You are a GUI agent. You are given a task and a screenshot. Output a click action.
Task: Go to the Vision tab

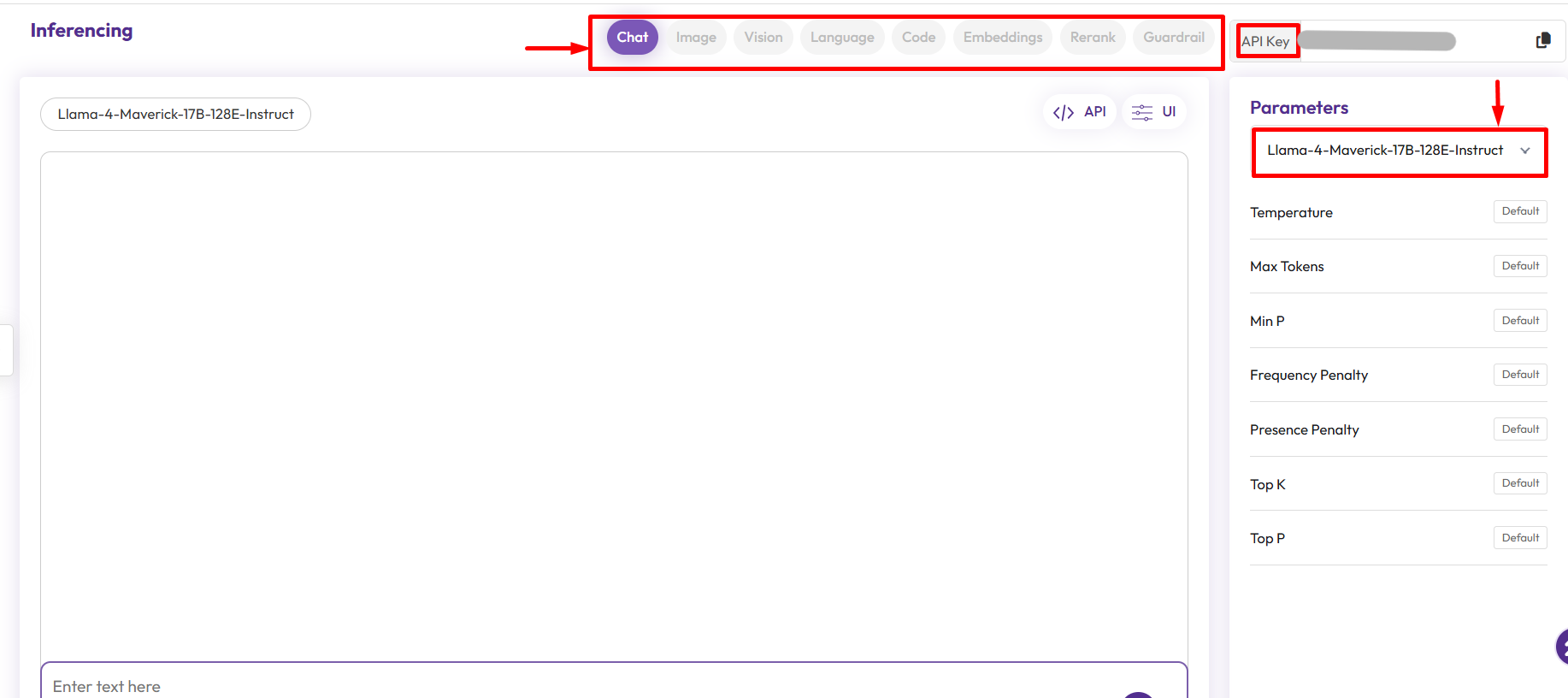(763, 38)
